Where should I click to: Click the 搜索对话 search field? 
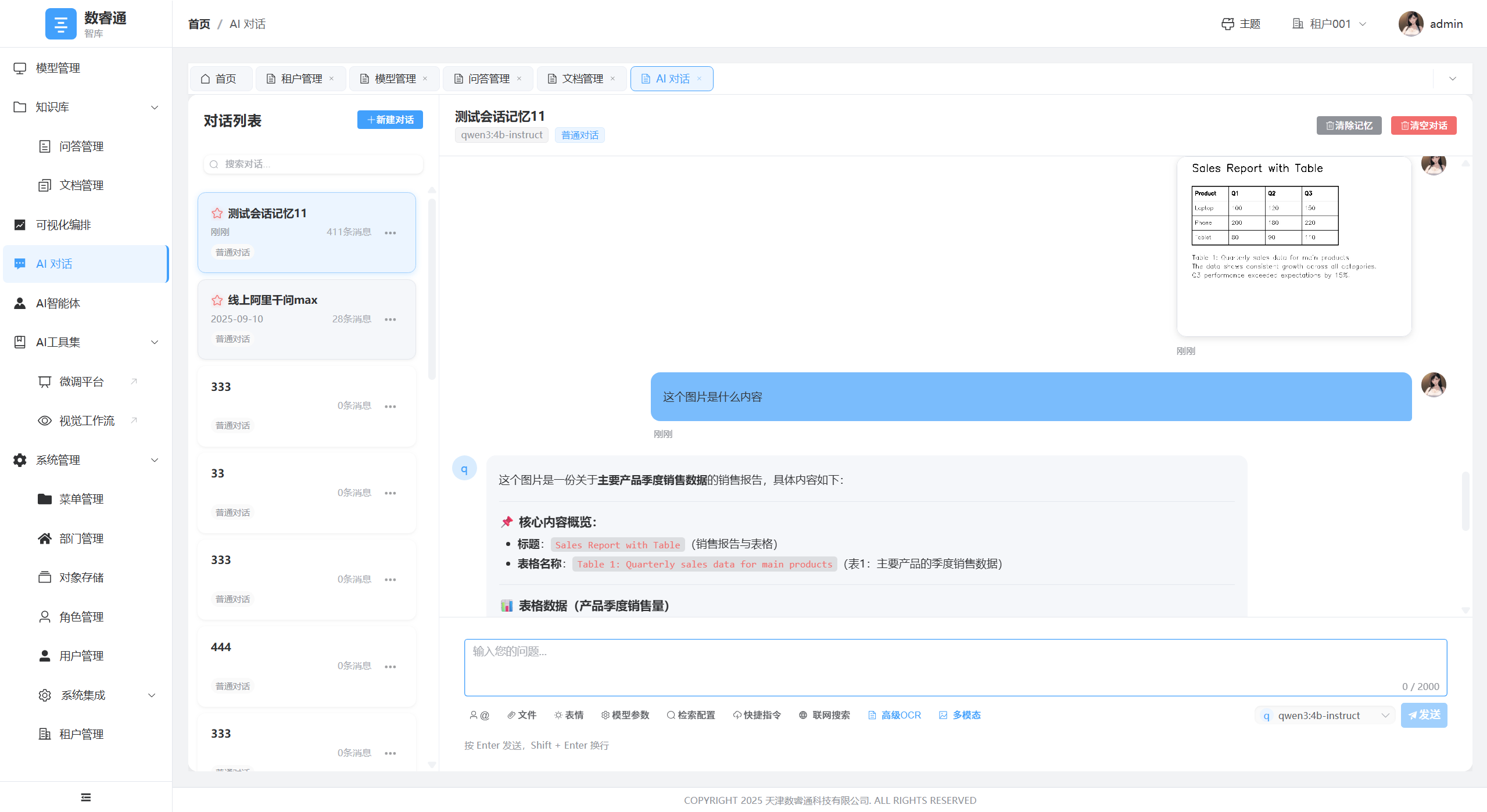click(312, 164)
